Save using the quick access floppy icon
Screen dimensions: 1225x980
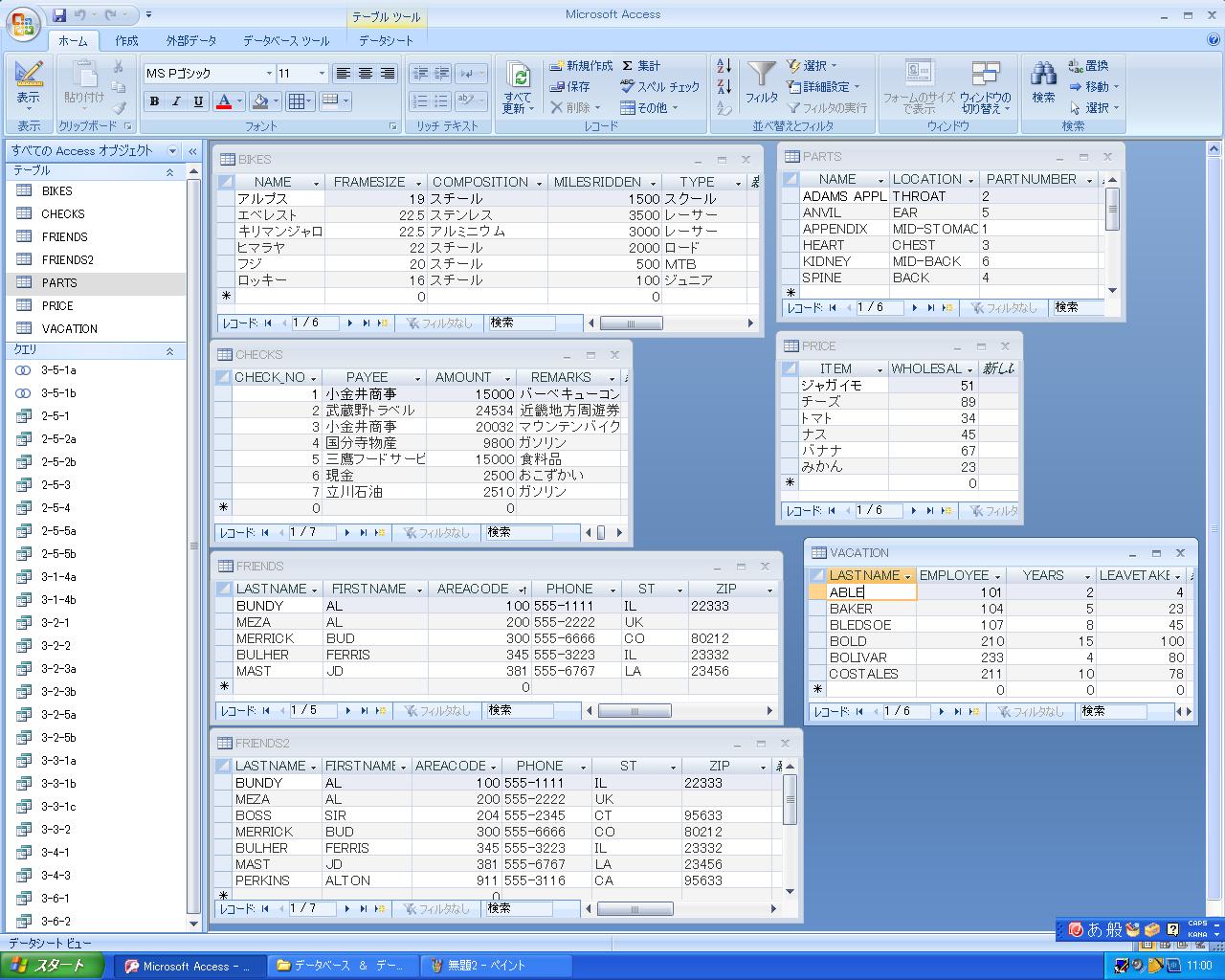(x=60, y=15)
